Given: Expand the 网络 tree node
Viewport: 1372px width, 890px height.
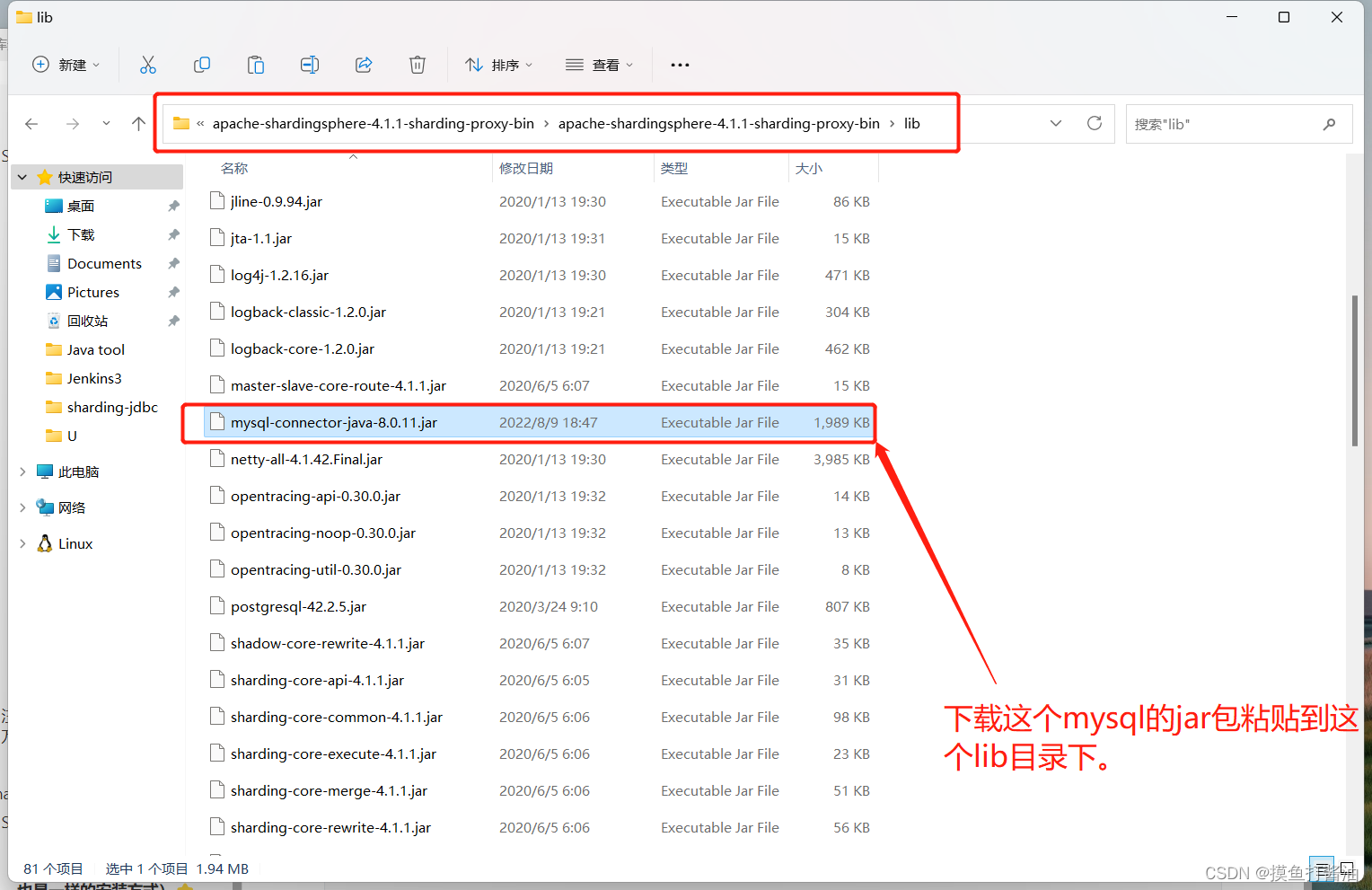Looking at the screenshot, I should (x=22, y=507).
